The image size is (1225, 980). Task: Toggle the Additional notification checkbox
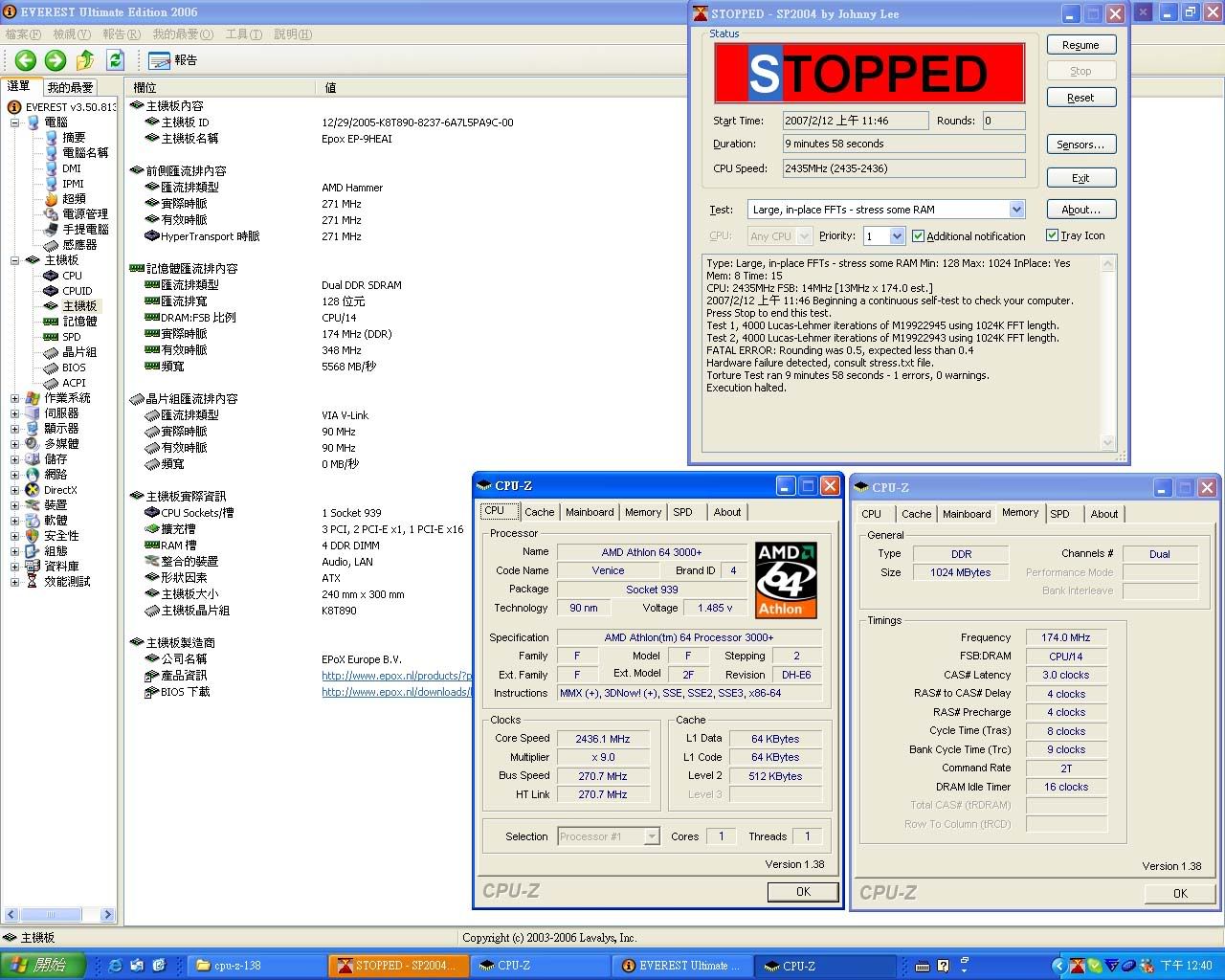(x=919, y=236)
